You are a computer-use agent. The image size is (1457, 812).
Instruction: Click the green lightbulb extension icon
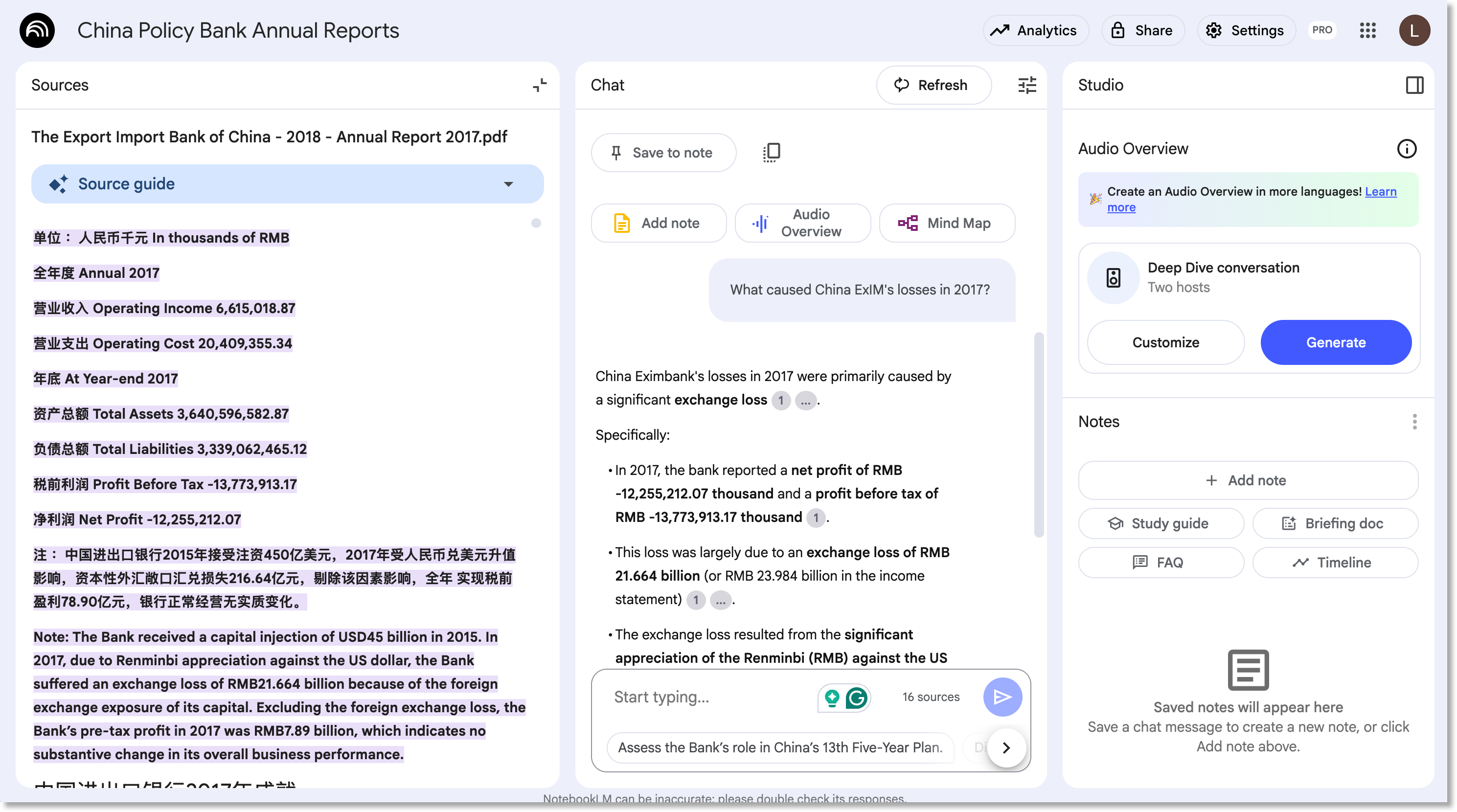point(831,697)
